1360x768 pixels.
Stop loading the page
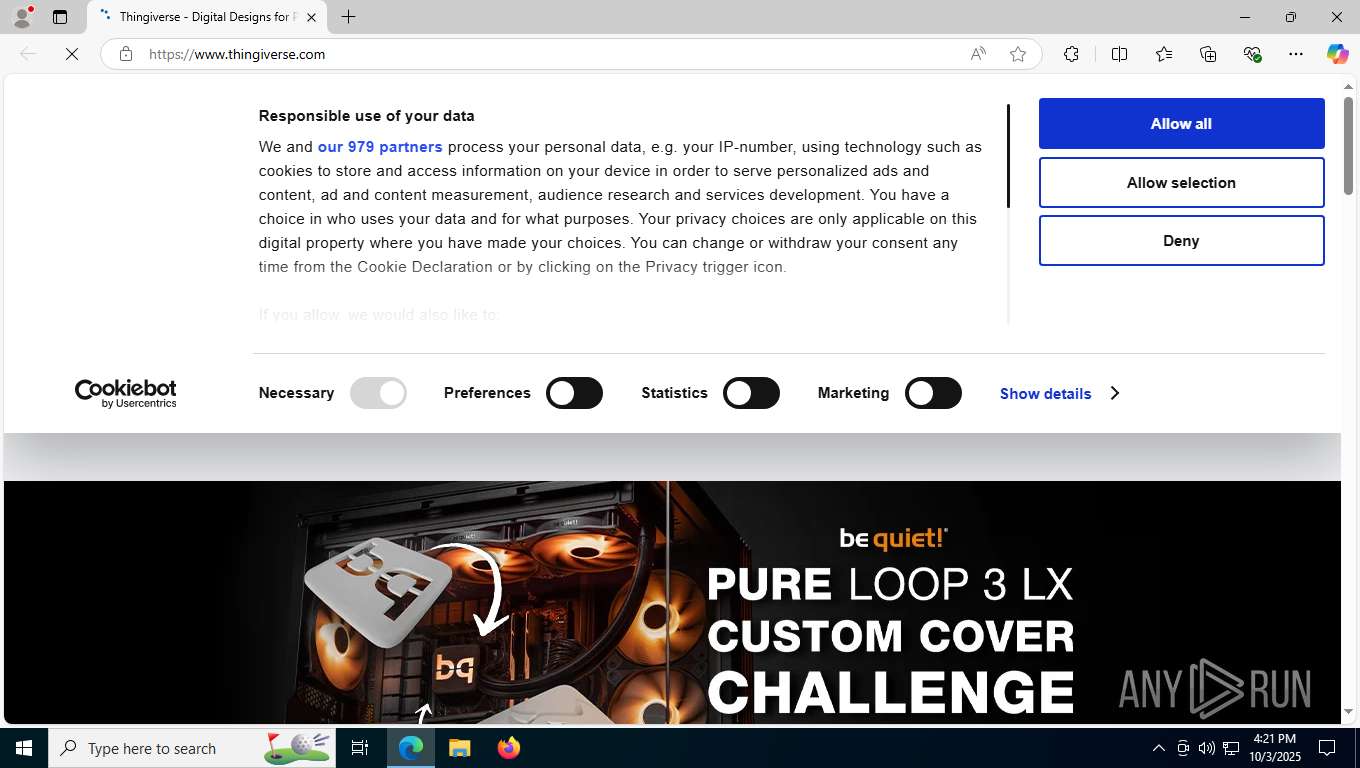click(72, 54)
